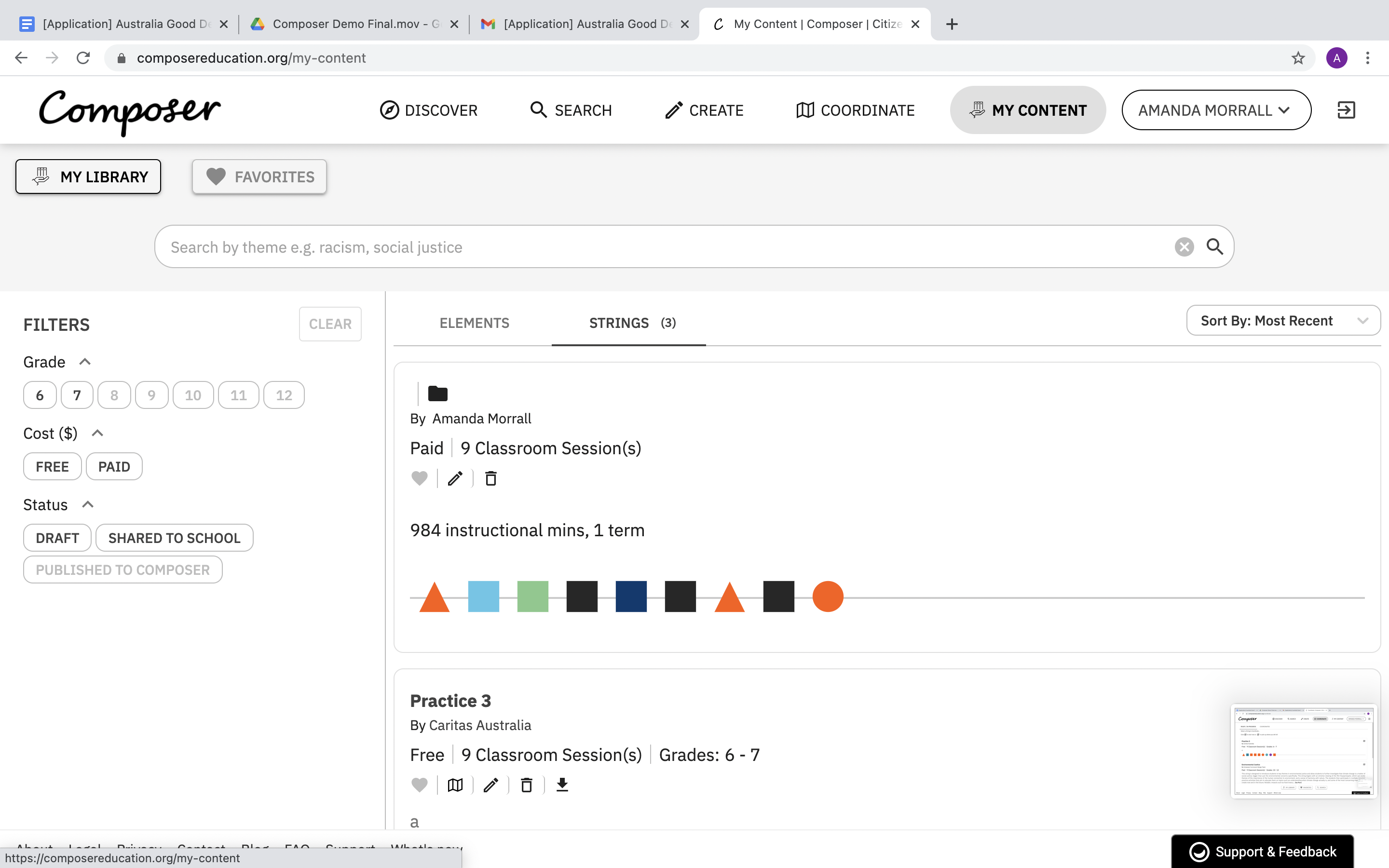Clear the search field with the X icon
The image size is (1389, 868).
click(x=1184, y=247)
